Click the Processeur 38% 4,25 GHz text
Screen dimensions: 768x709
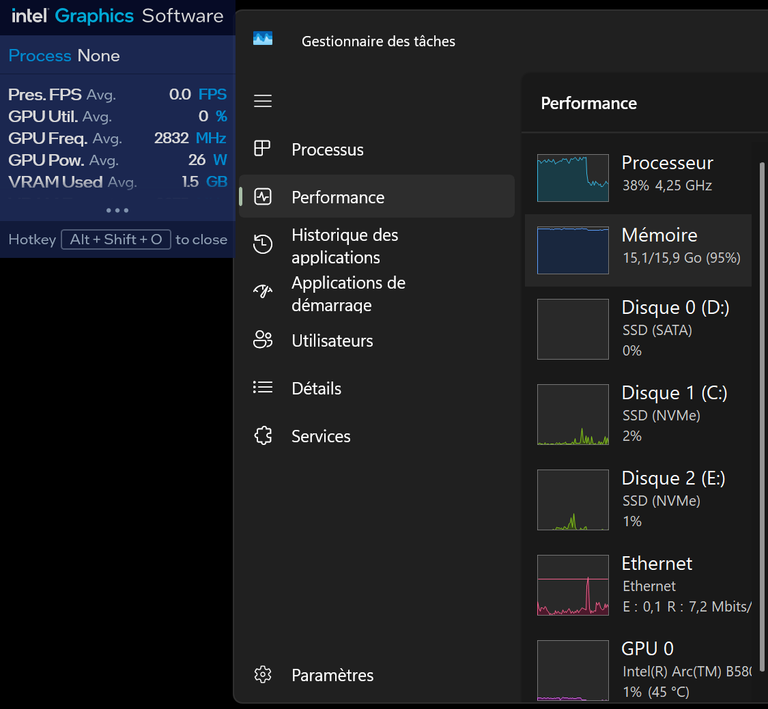(667, 186)
